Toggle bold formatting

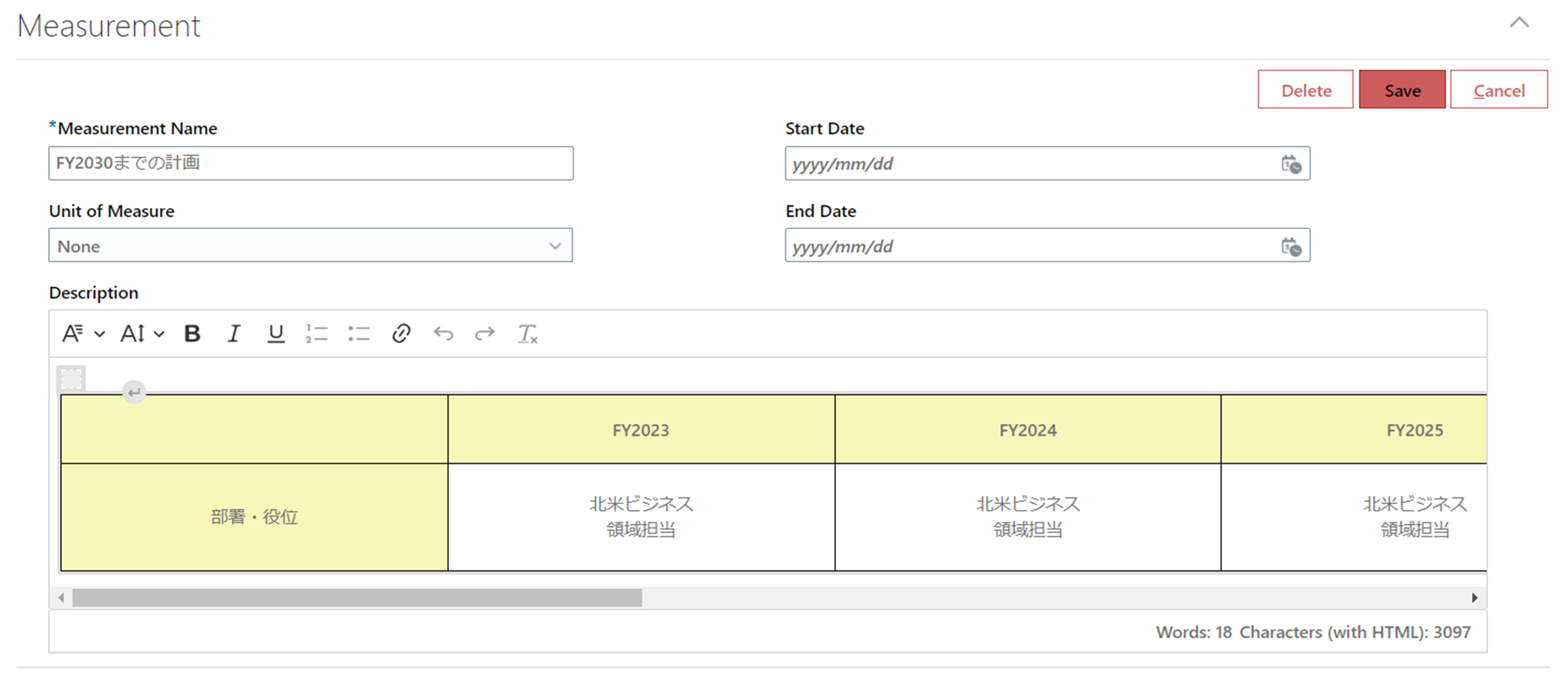click(192, 333)
